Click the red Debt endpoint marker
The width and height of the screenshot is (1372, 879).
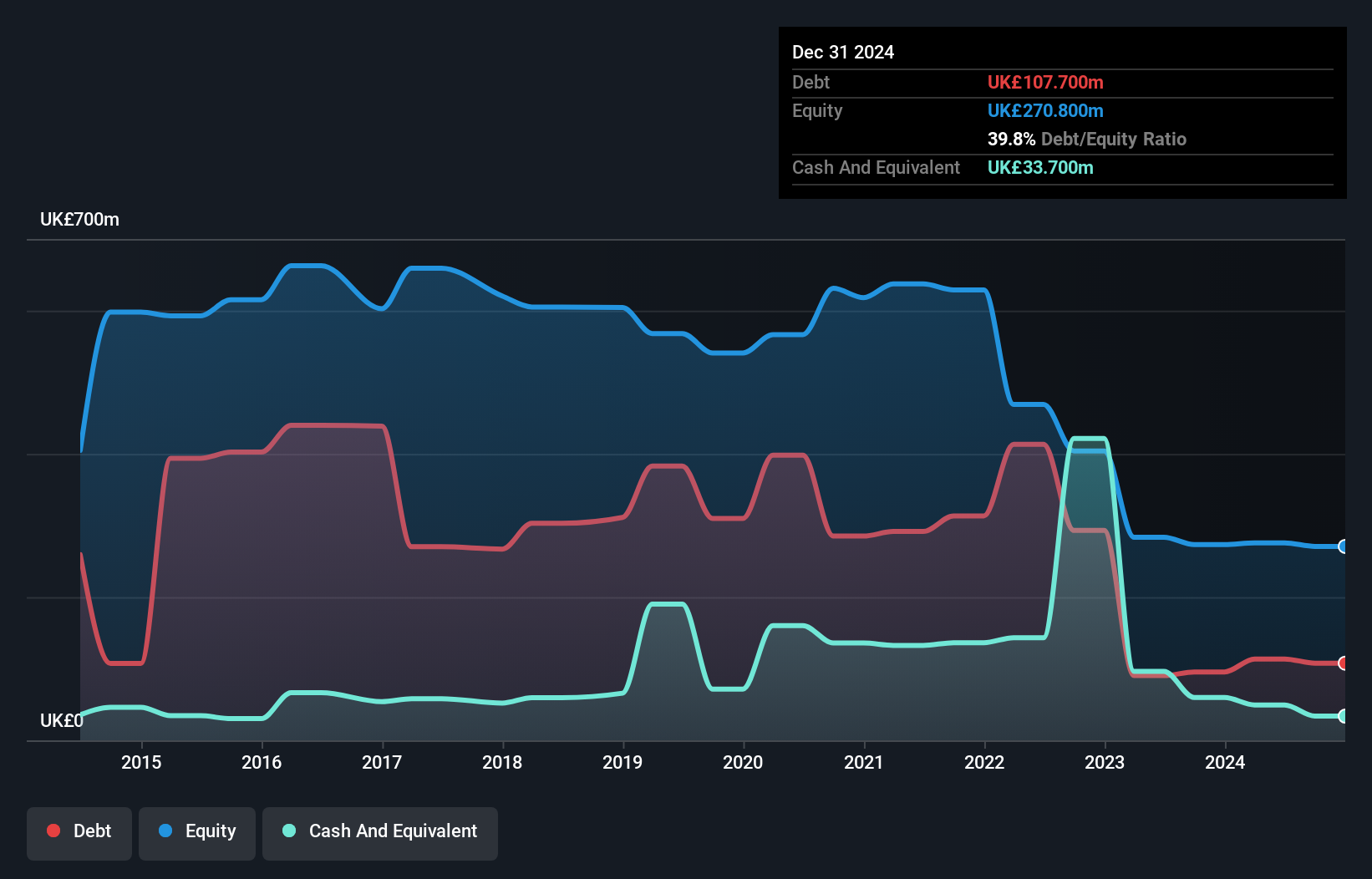(1343, 663)
